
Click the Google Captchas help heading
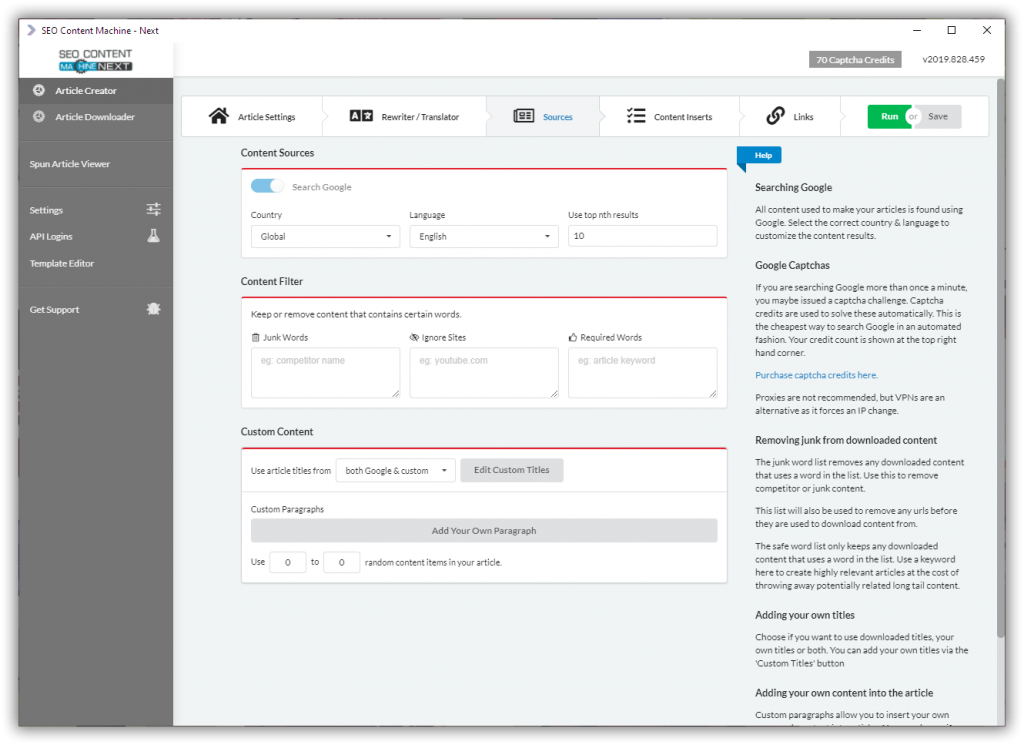tap(792, 265)
